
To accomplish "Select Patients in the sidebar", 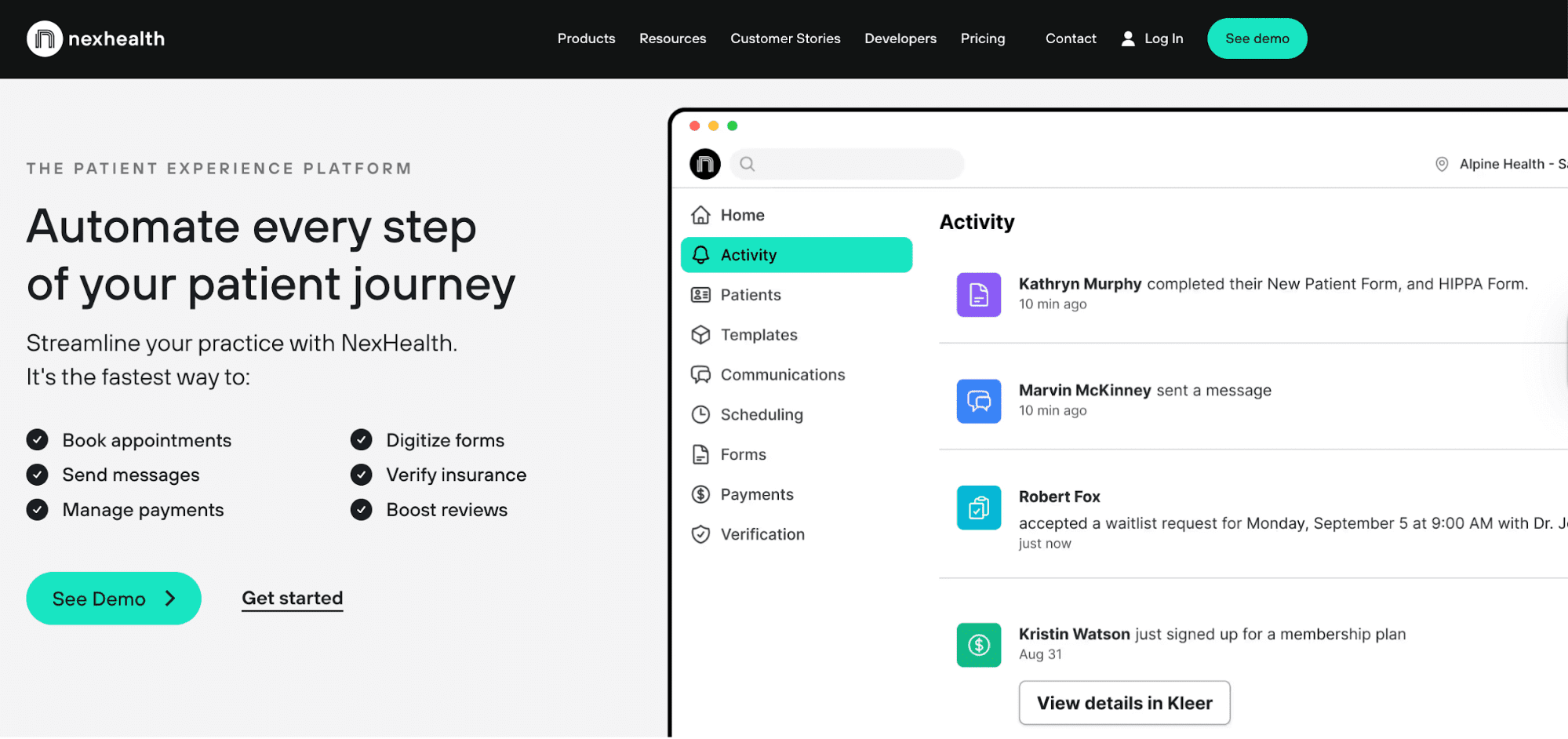I will point(750,295).
